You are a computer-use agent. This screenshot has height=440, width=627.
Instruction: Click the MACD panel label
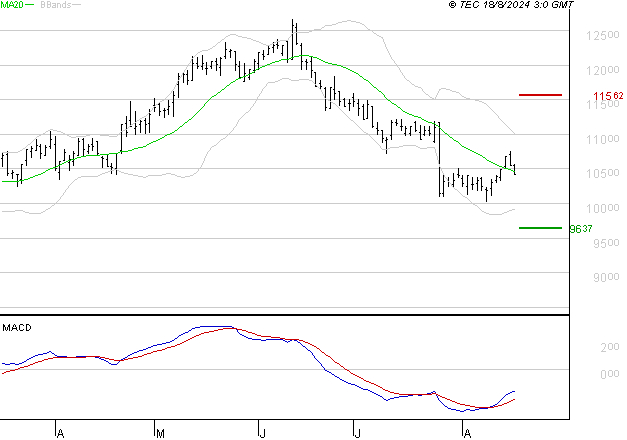tap(17, 328)
